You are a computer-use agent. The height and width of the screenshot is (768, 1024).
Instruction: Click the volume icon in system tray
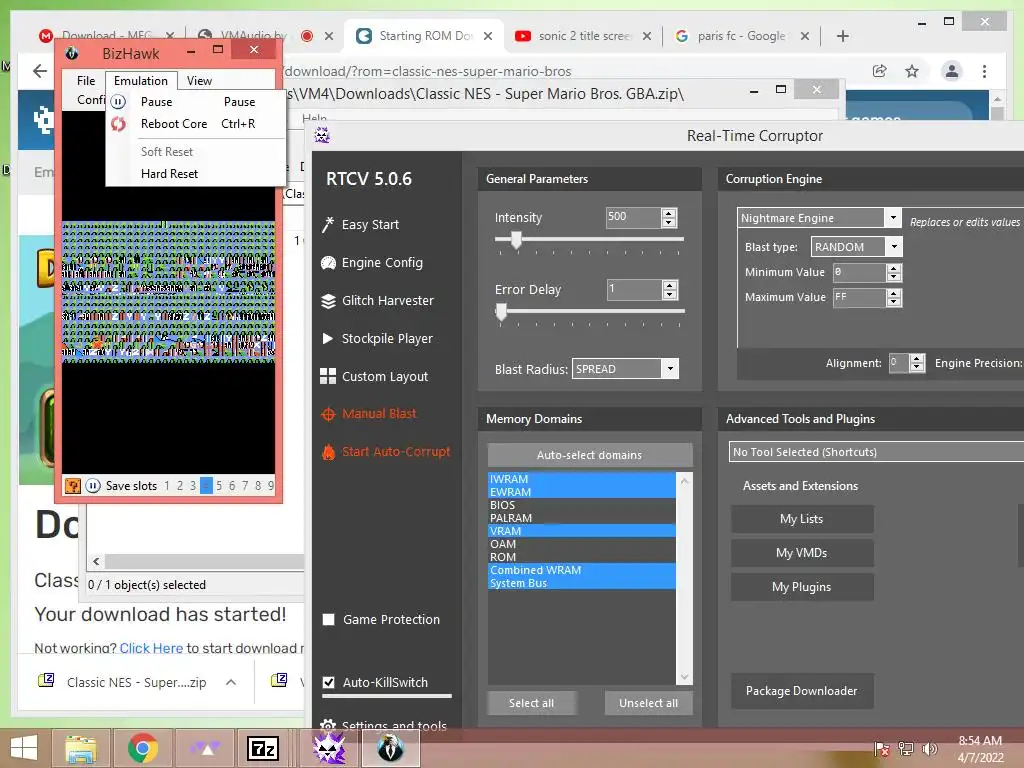930,748
